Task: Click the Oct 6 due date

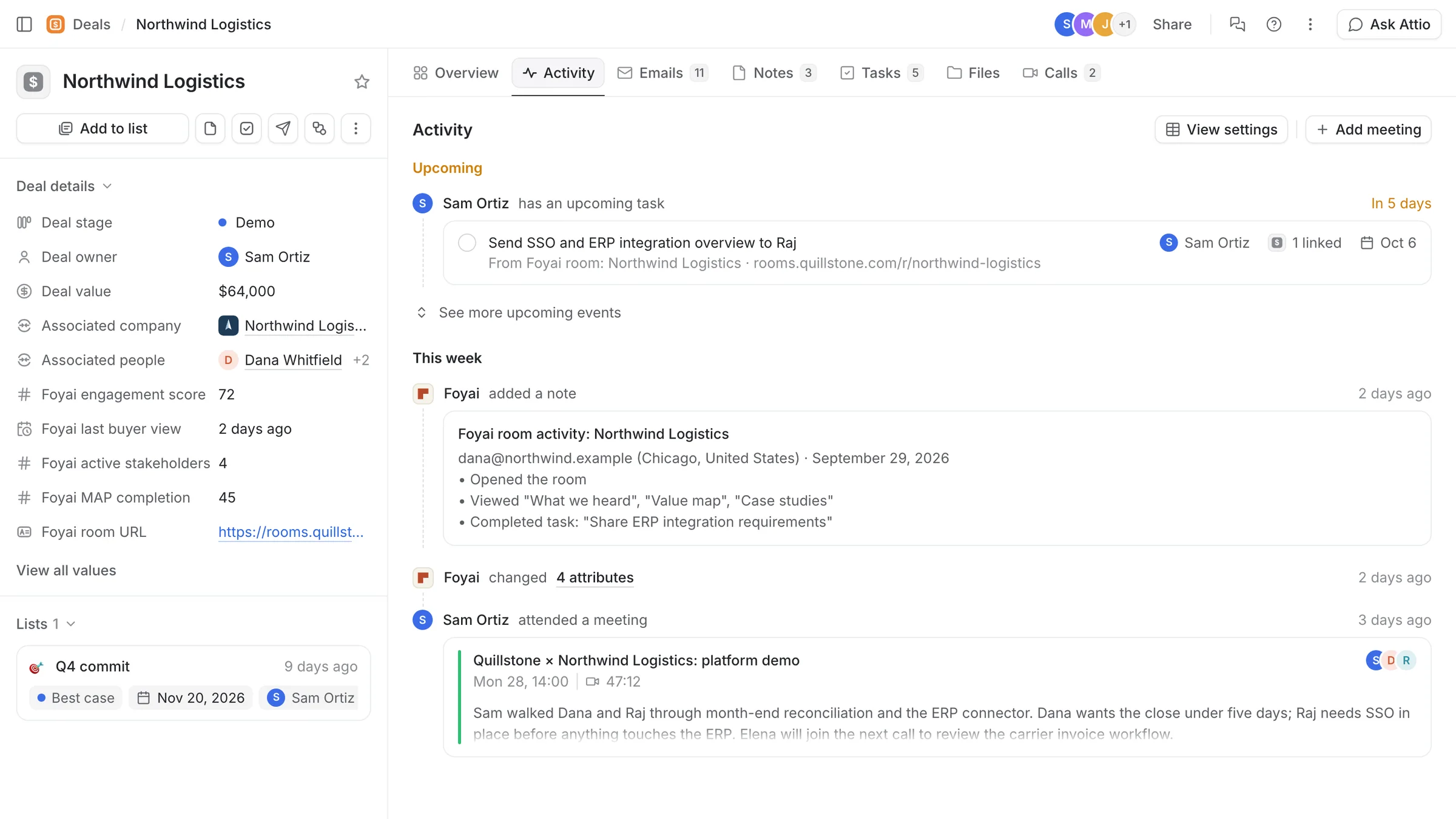Action: (1389, 243)
